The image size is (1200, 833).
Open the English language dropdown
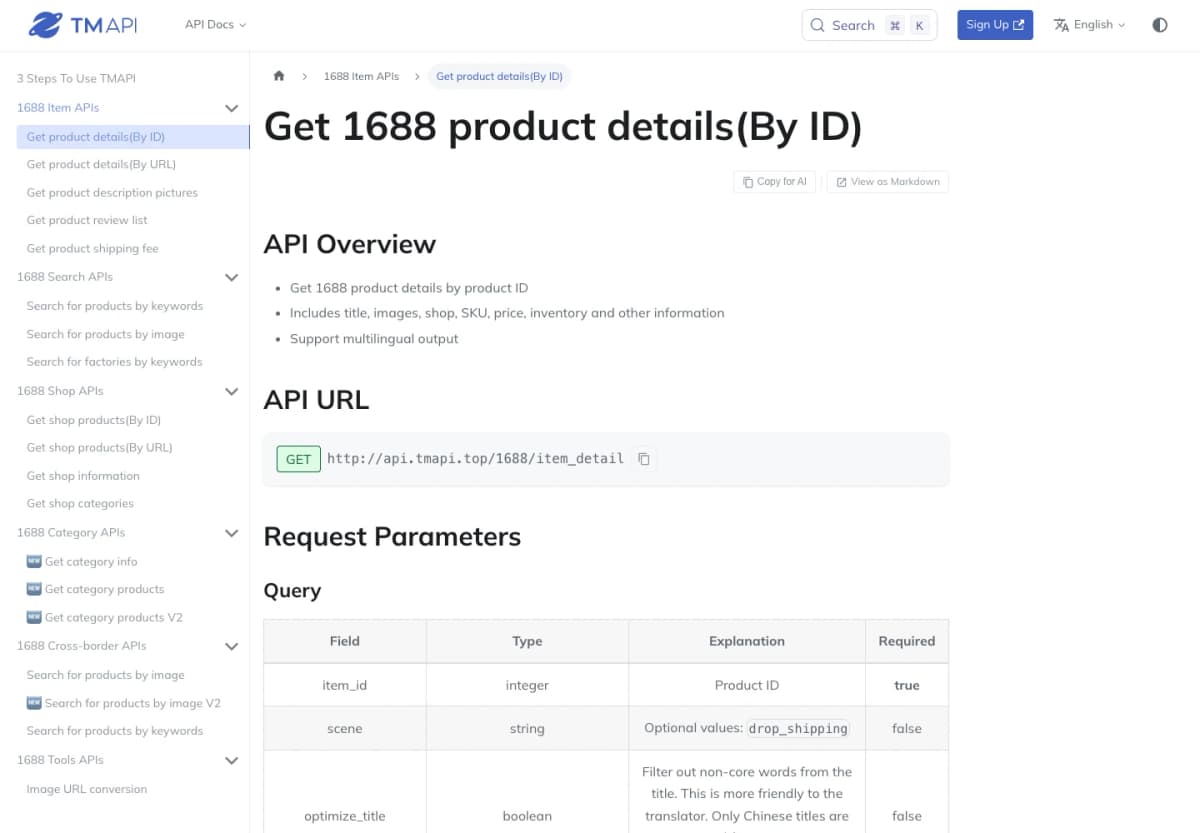click(x=1089, y=25)
